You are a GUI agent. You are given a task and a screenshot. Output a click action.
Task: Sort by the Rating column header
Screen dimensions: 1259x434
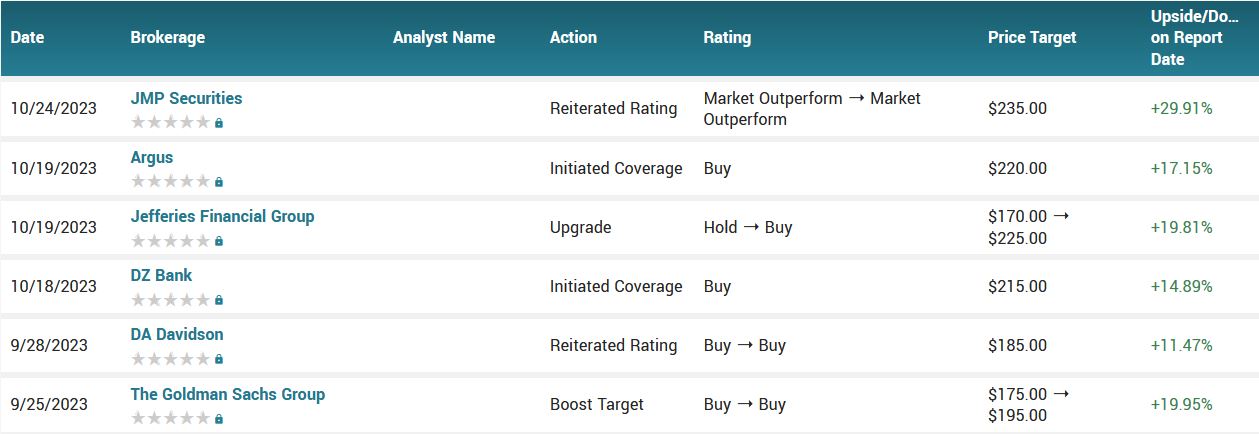pyautogui.click(x=727, y=37)
